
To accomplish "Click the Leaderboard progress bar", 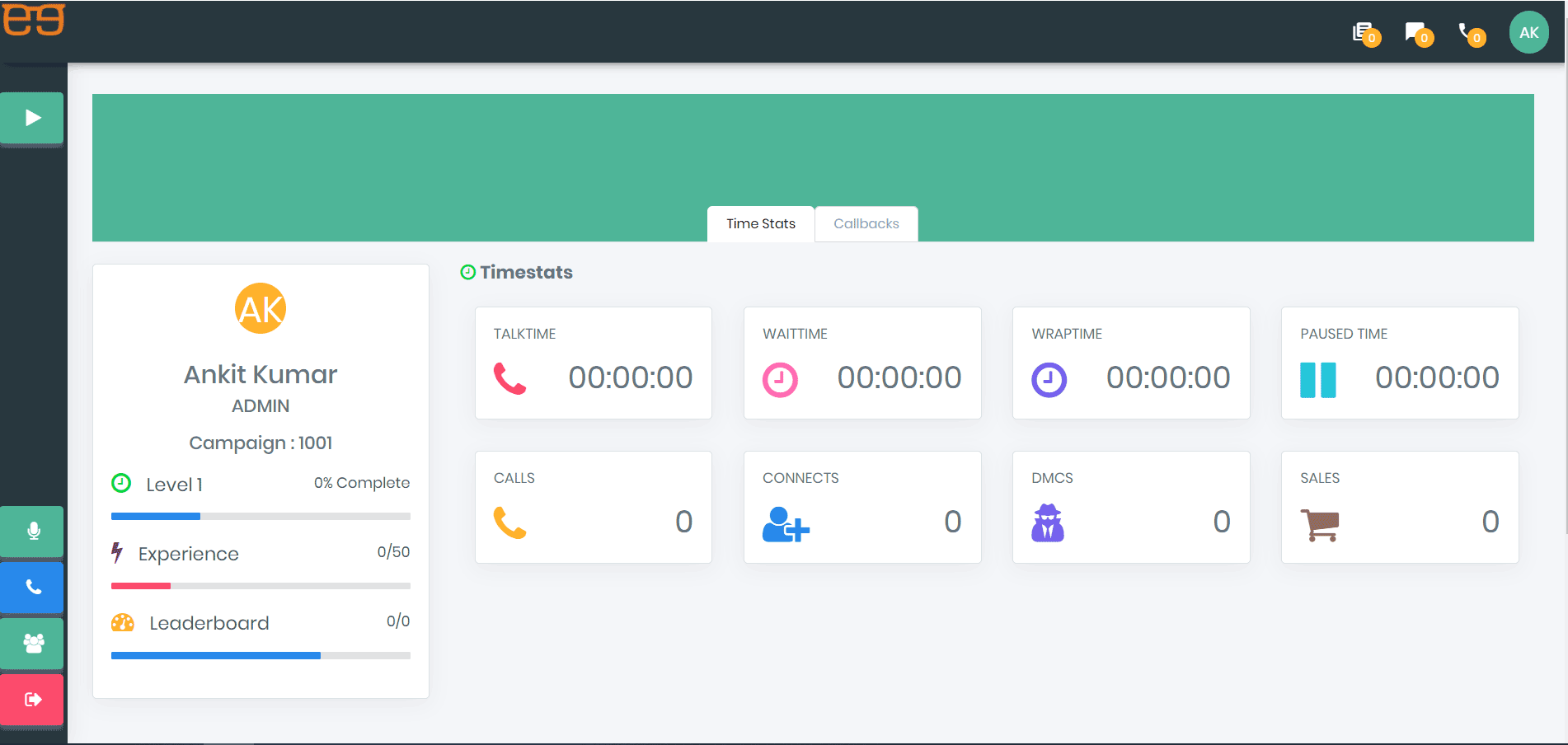I will click(x=261, y=656).
